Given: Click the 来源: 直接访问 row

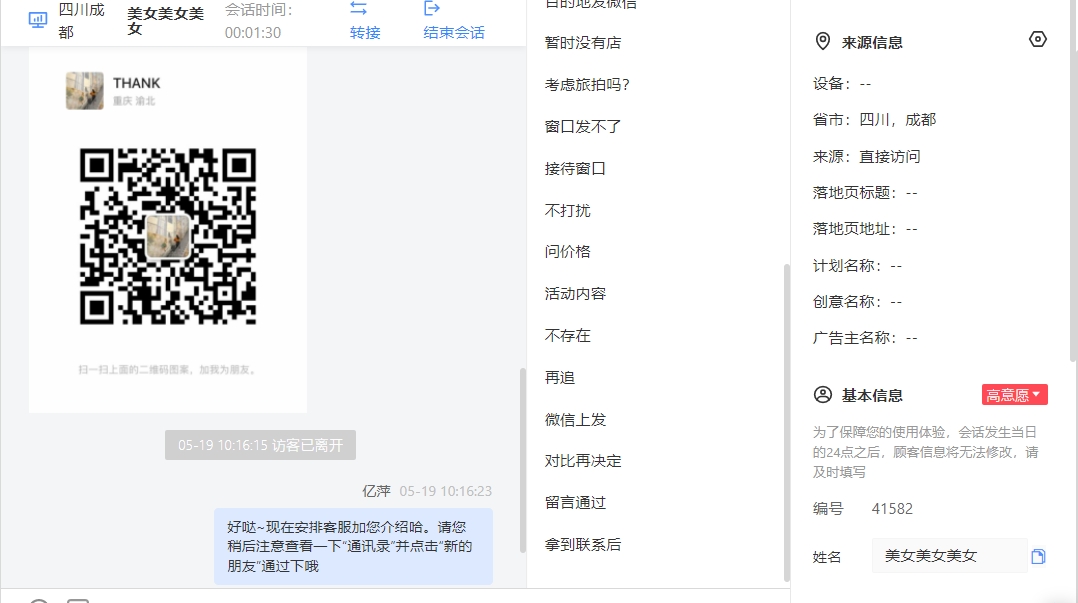Looking at the screenshot, I should [866, 157].
